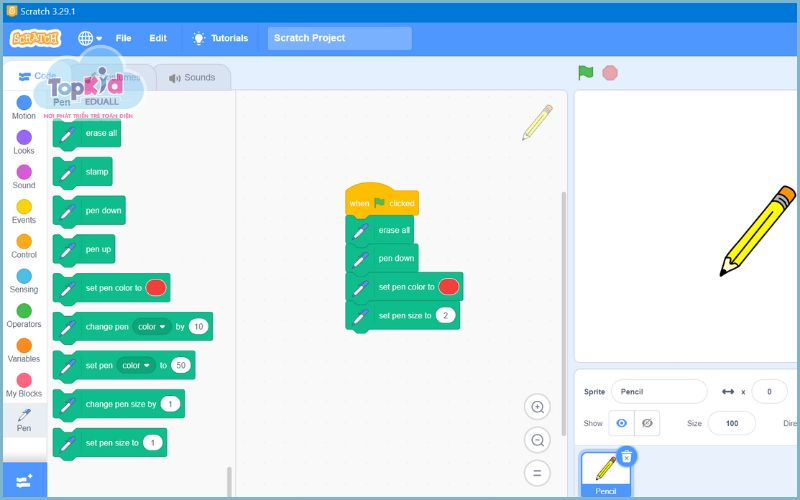Click red color swatch in workspace script
This screenshot has height=500, width=800.
pos(449,287)
